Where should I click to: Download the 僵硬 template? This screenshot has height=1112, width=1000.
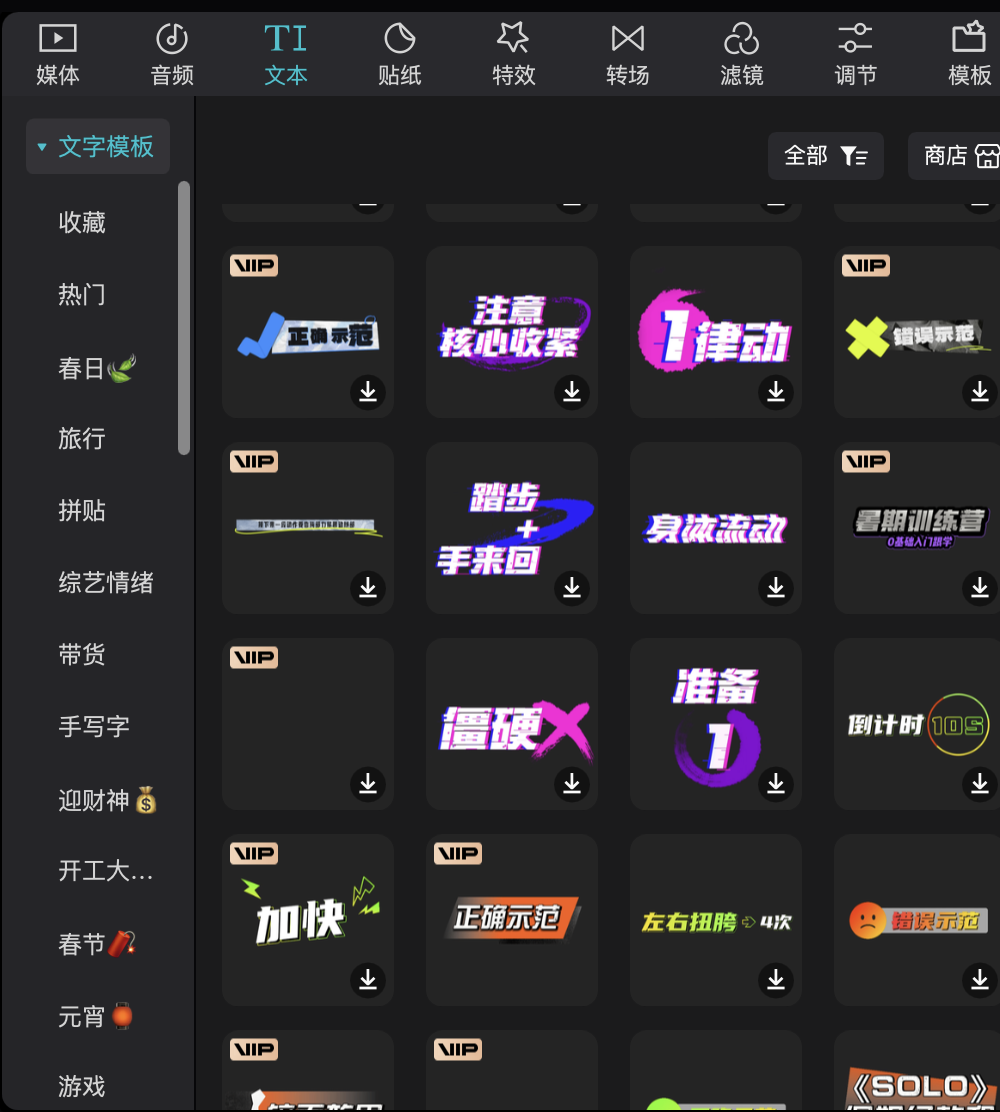point(572,784)
